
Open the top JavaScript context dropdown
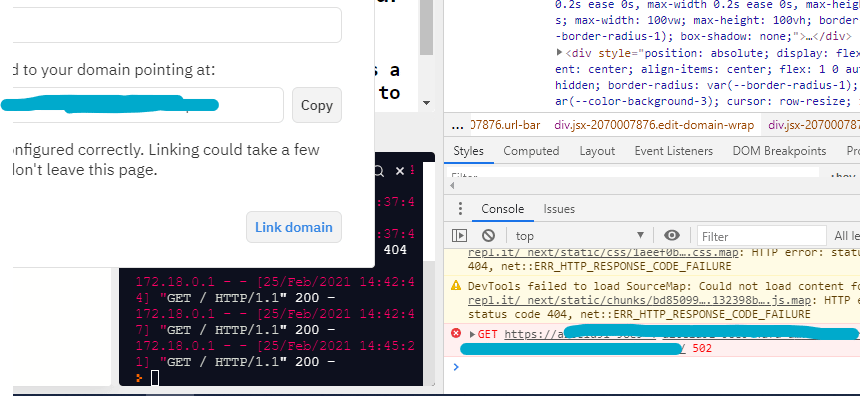(x=579, y=236)
